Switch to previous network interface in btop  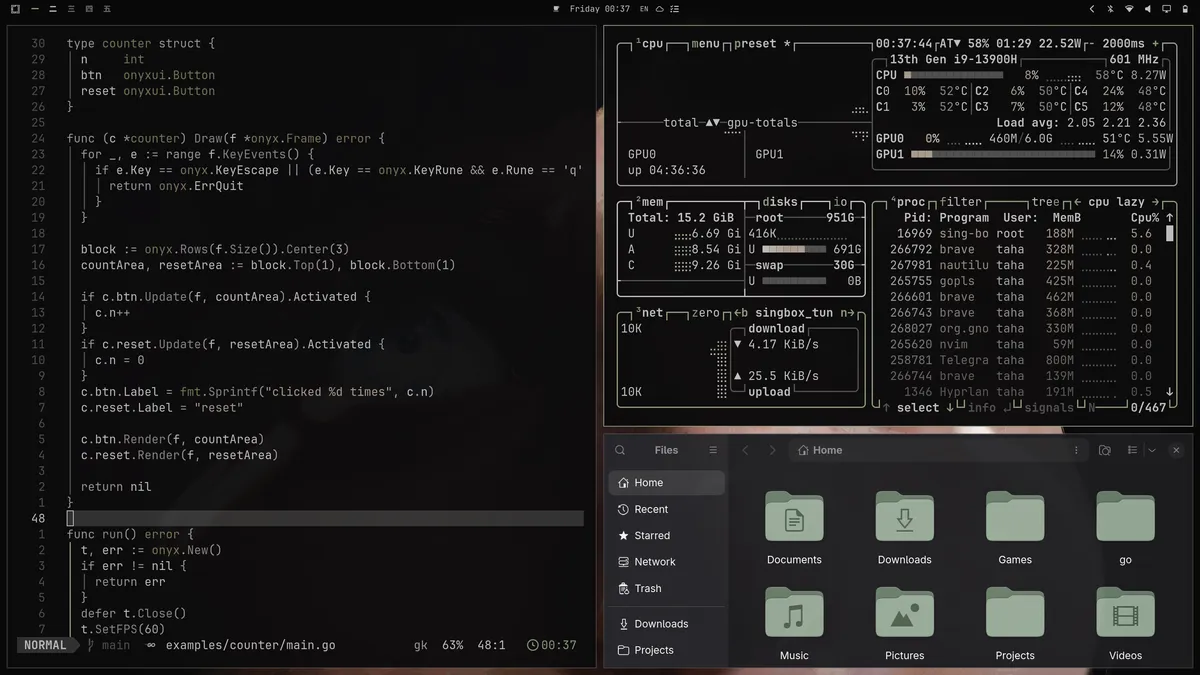[x=741, y=313]
